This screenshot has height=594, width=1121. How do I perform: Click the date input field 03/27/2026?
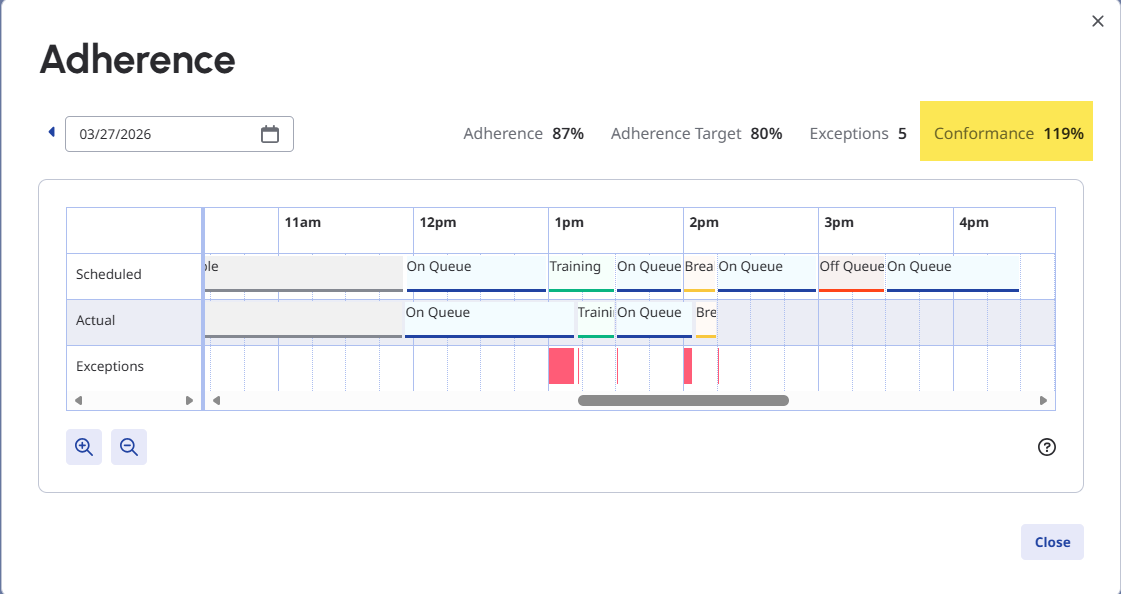[x=160, y=134]
